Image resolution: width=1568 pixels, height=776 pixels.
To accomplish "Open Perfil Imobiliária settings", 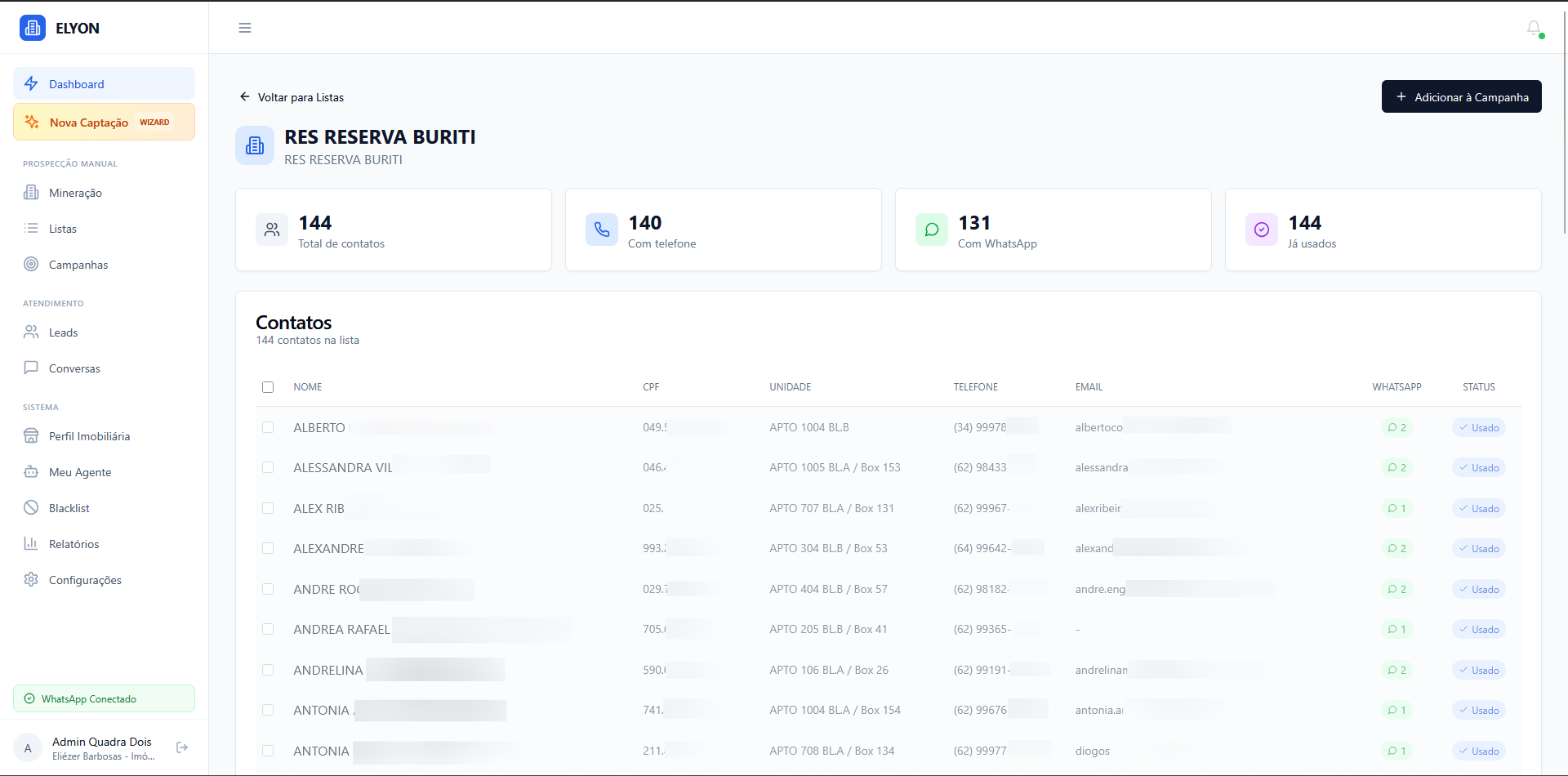I will coord(89,436).
